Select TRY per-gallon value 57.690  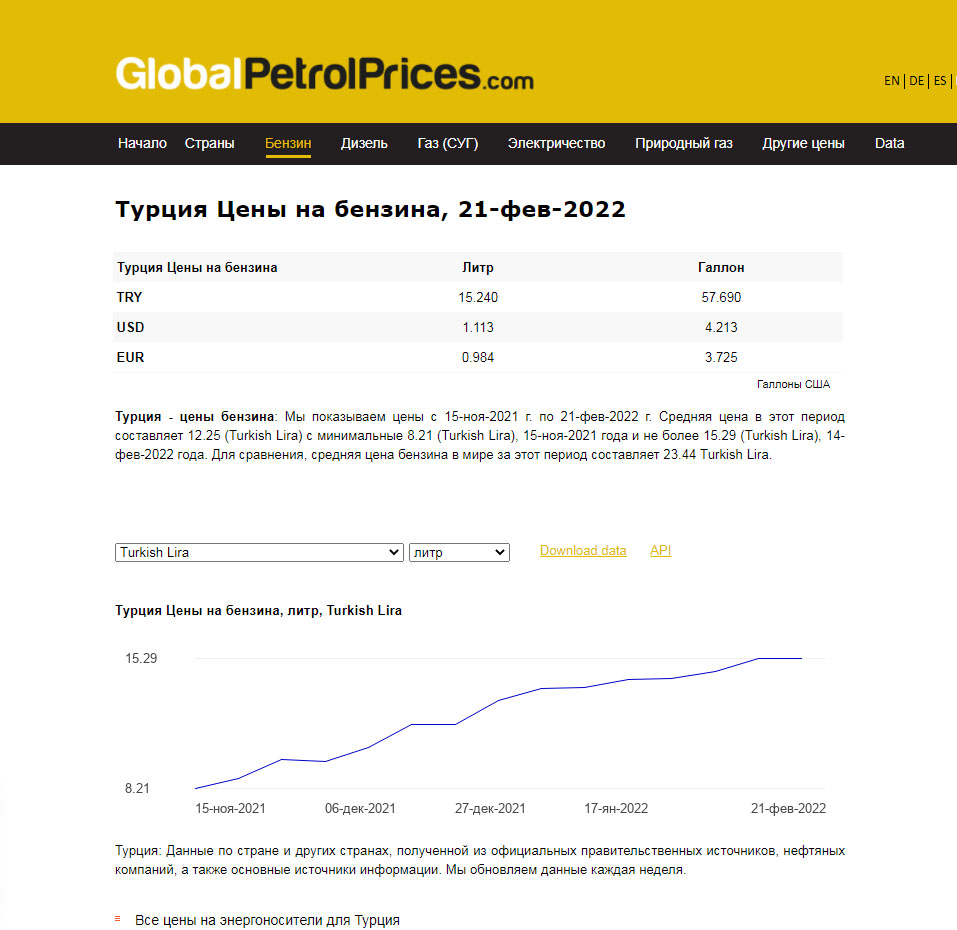pos(721,297)
